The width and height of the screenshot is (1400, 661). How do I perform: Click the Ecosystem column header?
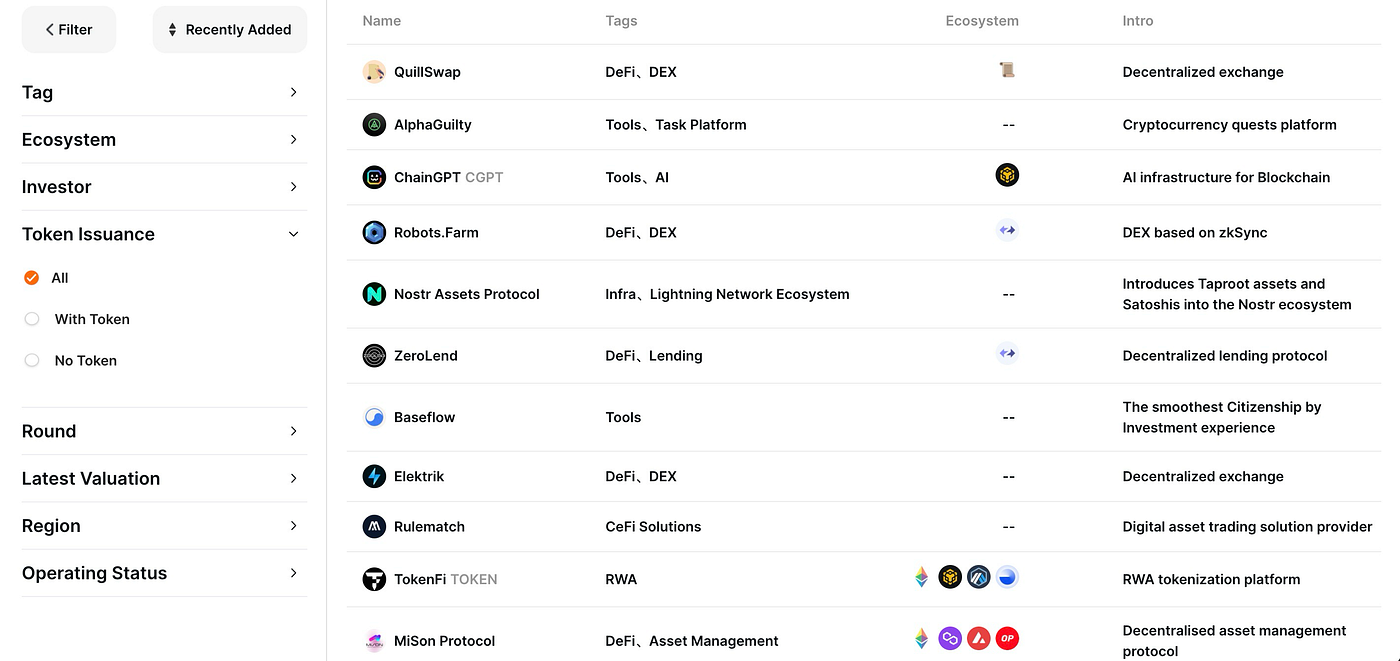click(982, 21)
